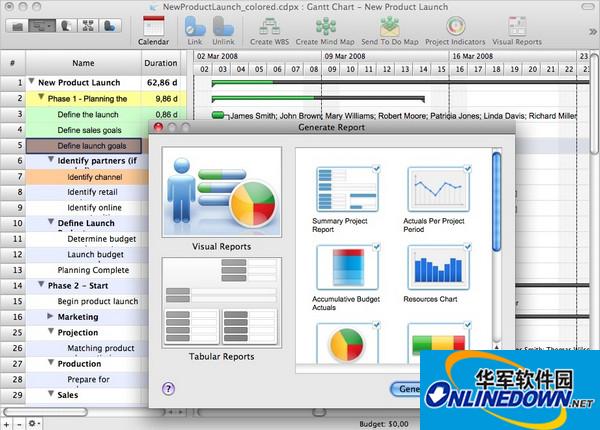Collapse the Define Launch group
Screen dimensions: 600x430
(51, 222)
